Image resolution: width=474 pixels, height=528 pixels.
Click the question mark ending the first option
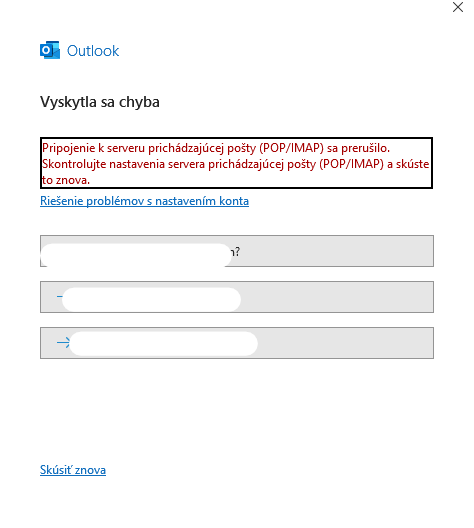coord(237,251)
